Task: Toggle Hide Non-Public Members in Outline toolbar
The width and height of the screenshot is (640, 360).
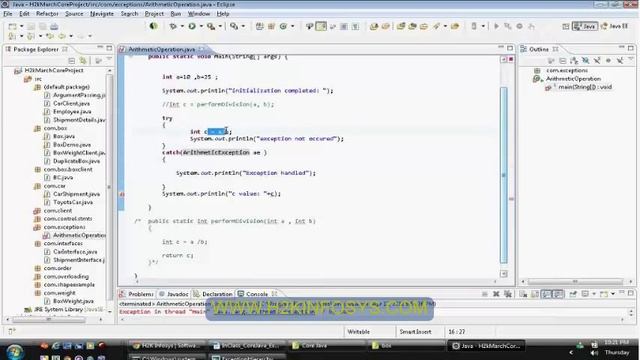Action: click(x=608, y=61)
